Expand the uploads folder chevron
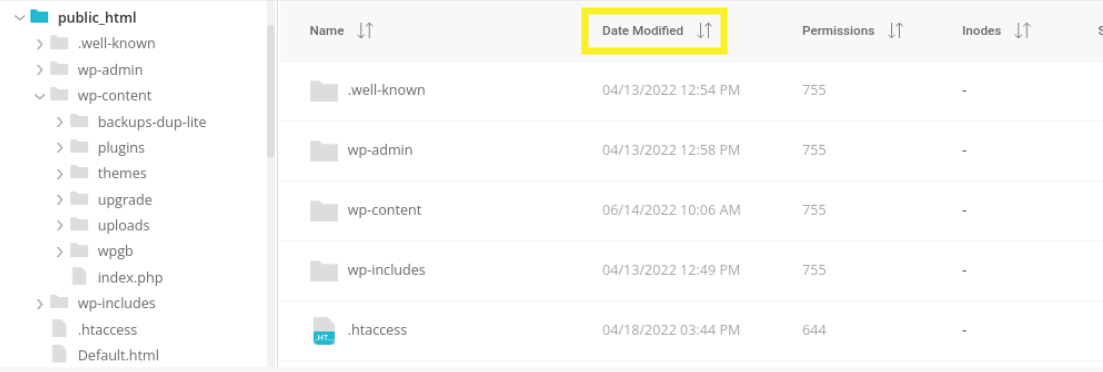 pyautogui.click(x=60, y=226)
